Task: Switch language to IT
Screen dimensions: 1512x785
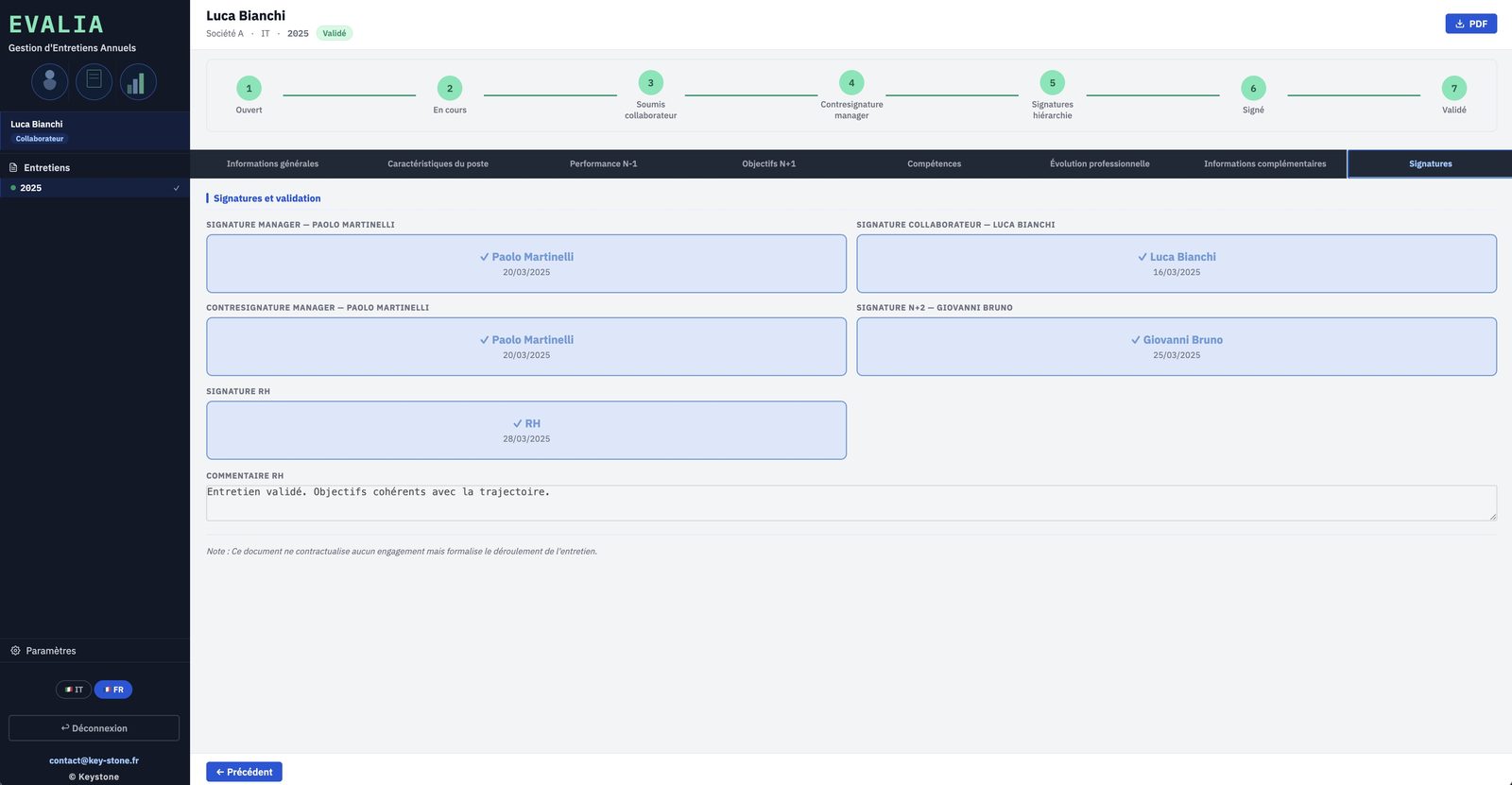Action: pyautogui.click(x=74, y=690)
